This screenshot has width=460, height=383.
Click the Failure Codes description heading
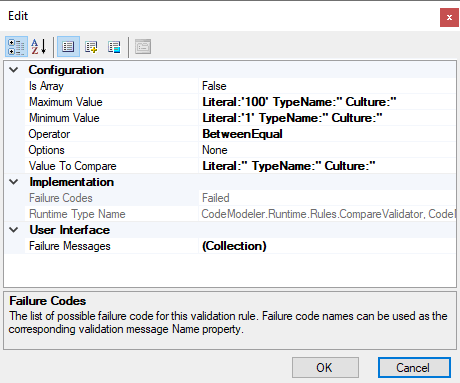tap(48, 301)
